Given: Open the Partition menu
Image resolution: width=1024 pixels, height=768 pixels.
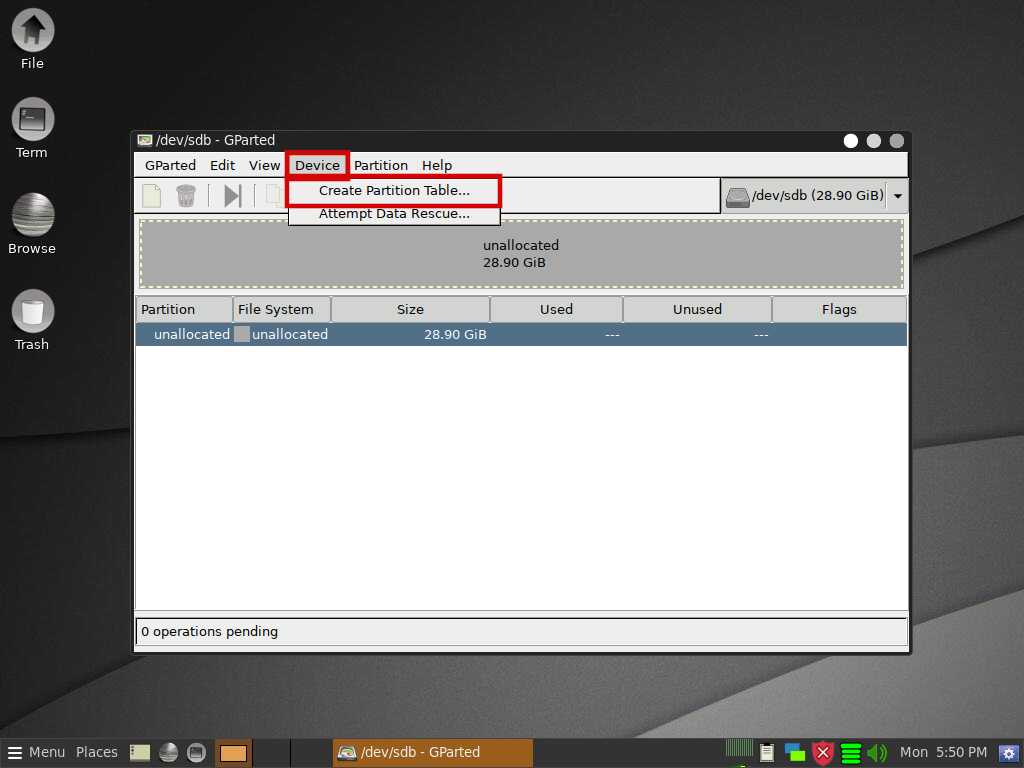Looking at the screenshot, I should point(381,165).
